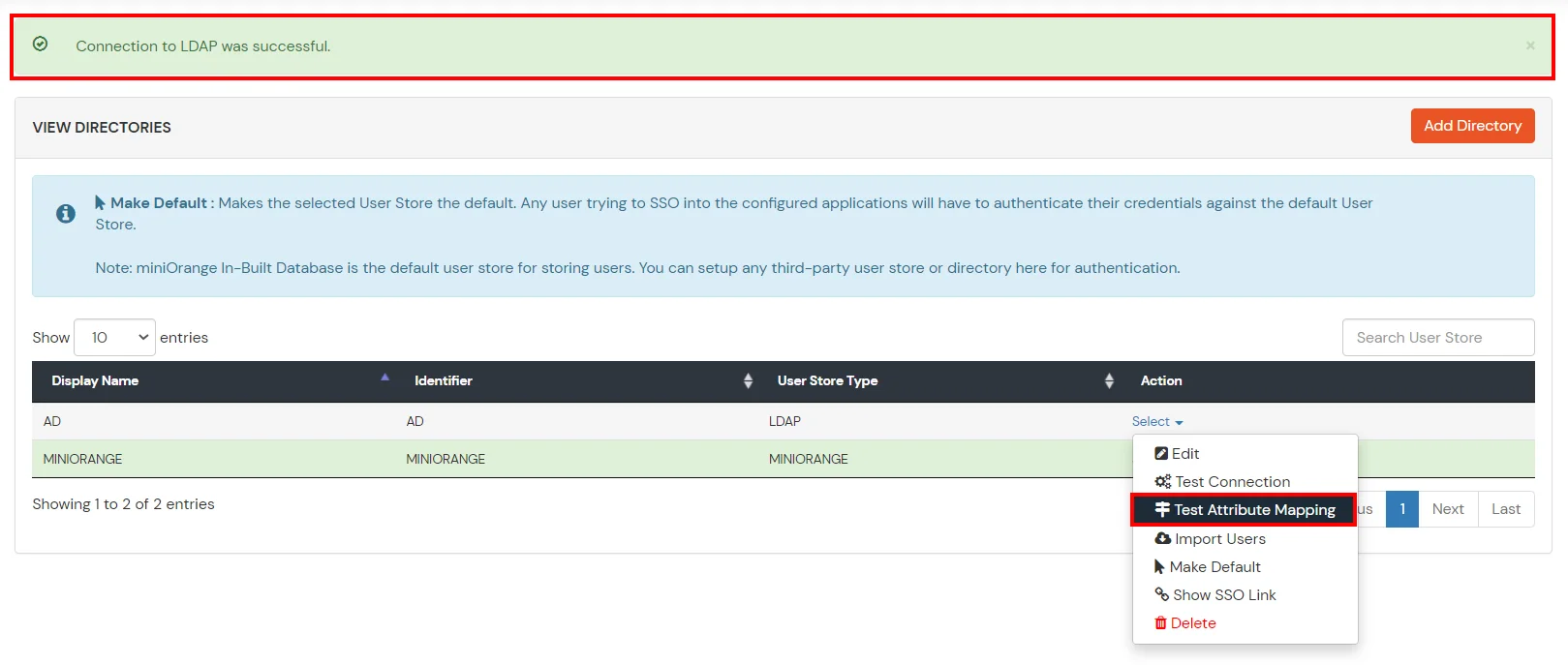Dismiss the LDAP success alert
The height and width of the screenshot is (665, 1568).
pyautogui.click(x=1530, y=45)
